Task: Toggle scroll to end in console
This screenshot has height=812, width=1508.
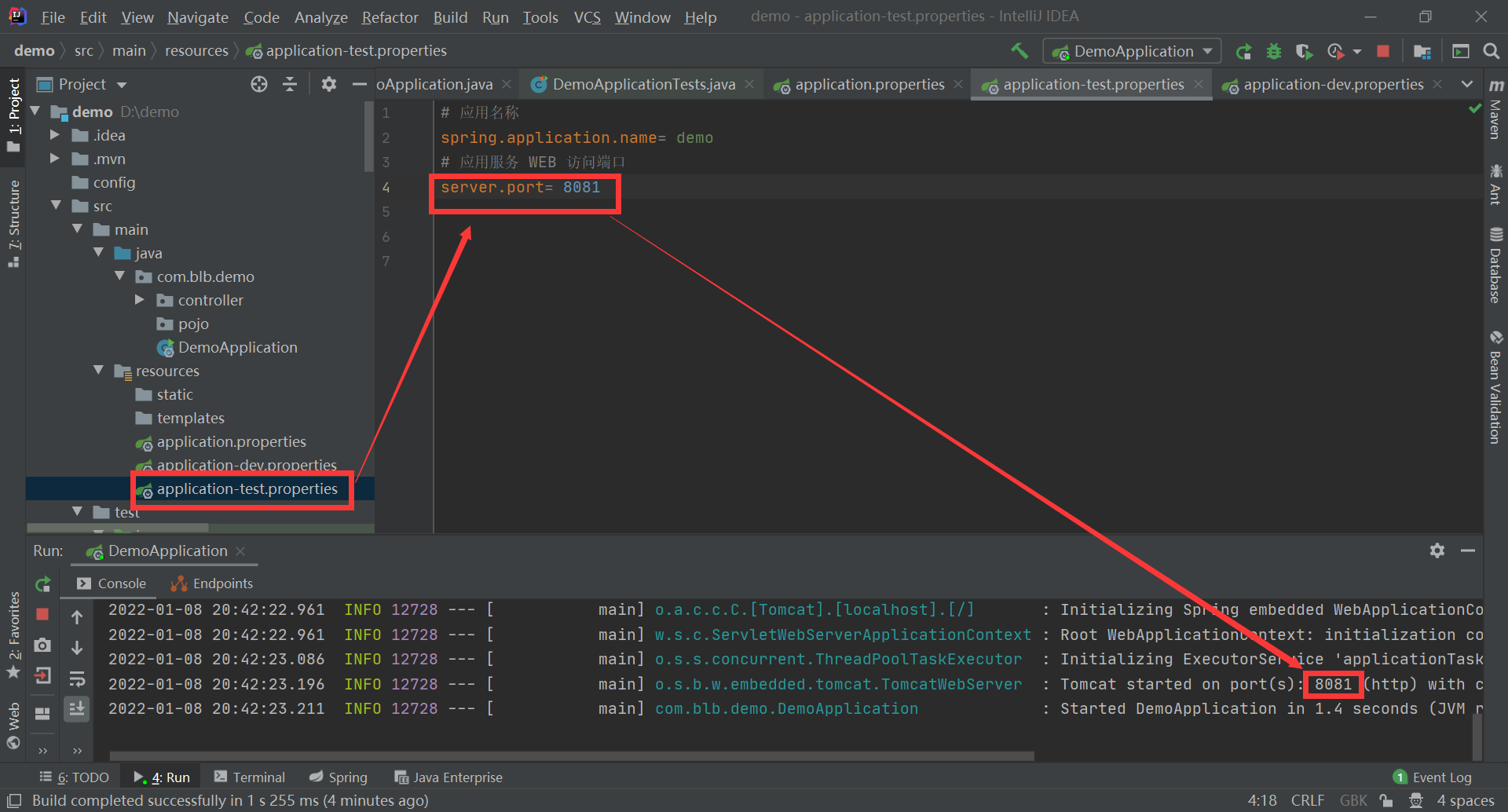Action: pos(77,709)
